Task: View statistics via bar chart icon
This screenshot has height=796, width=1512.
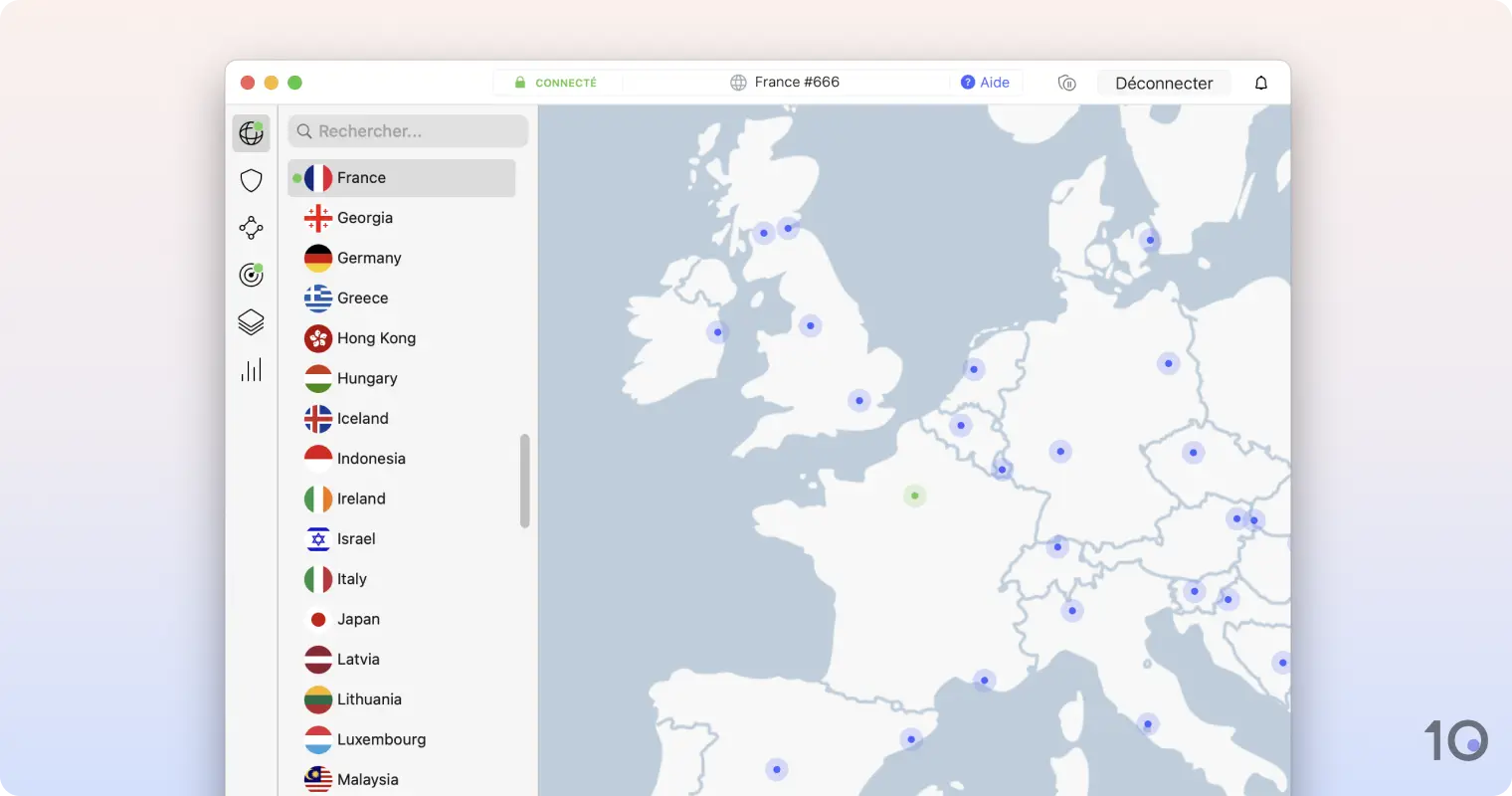Action: (x=251, y=369)
